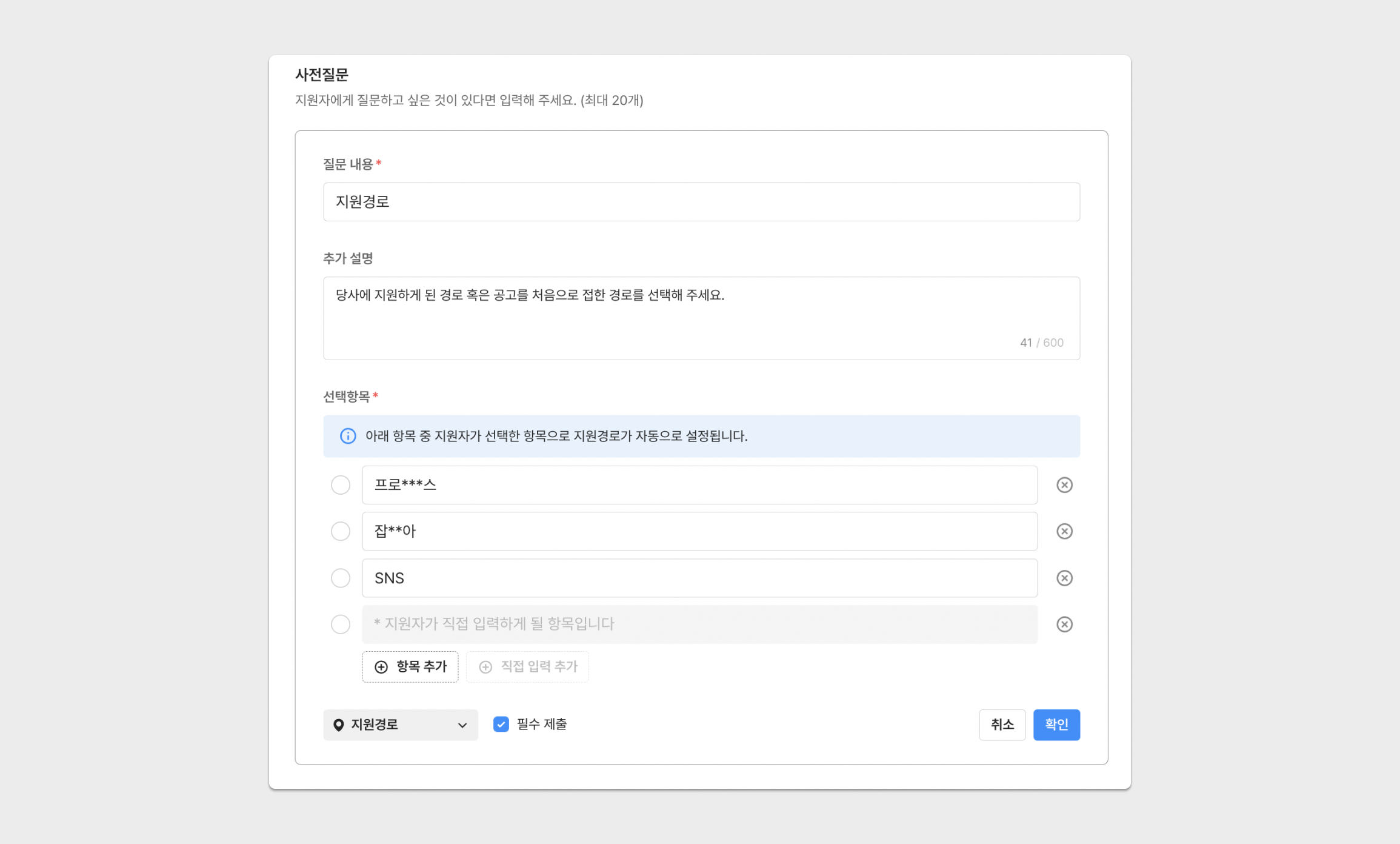Select the 프로***스 radio button
1400x844 pixels.
tap(341, 485)
